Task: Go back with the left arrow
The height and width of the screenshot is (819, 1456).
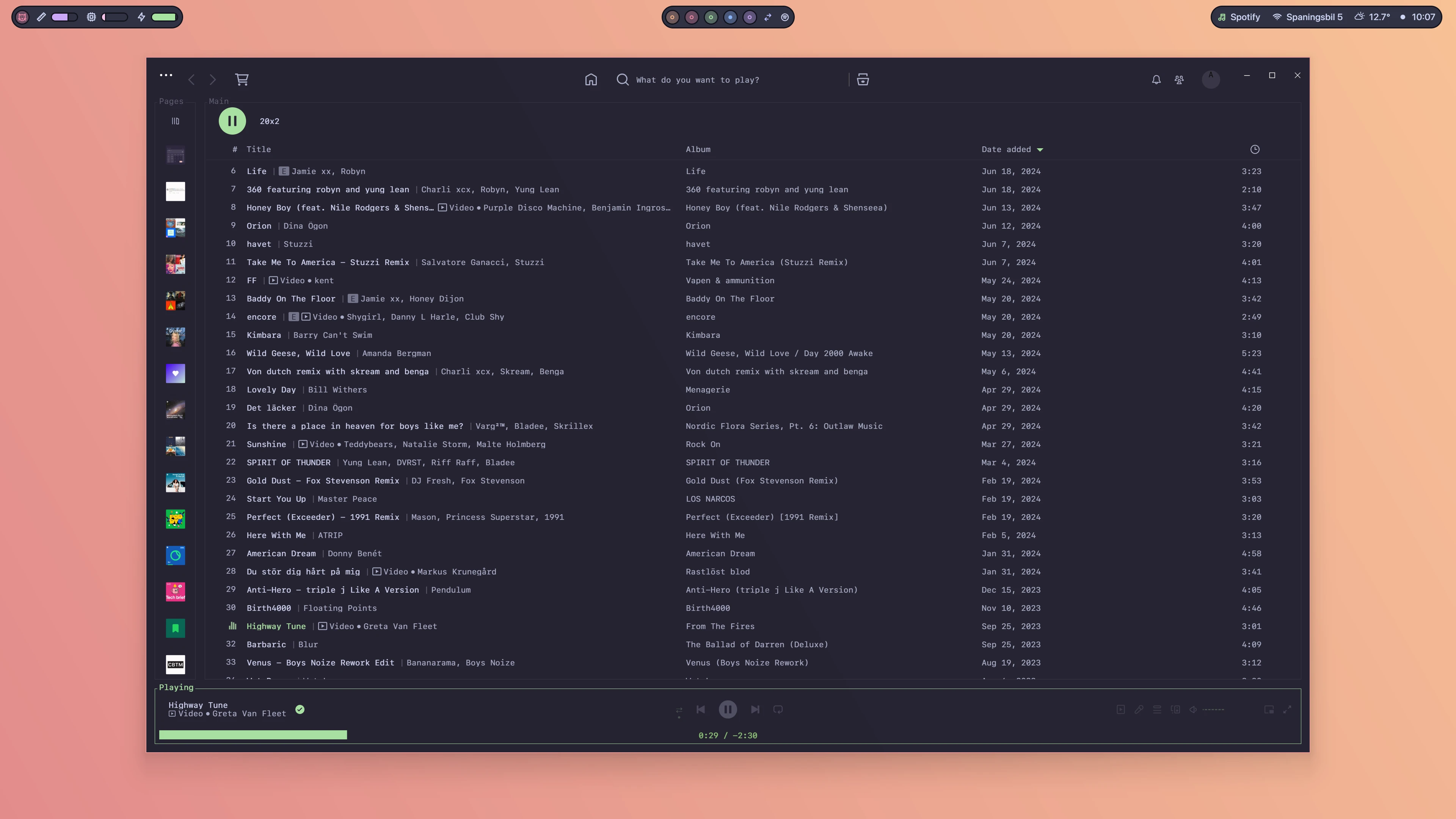Action: click(x=191, y=80)
